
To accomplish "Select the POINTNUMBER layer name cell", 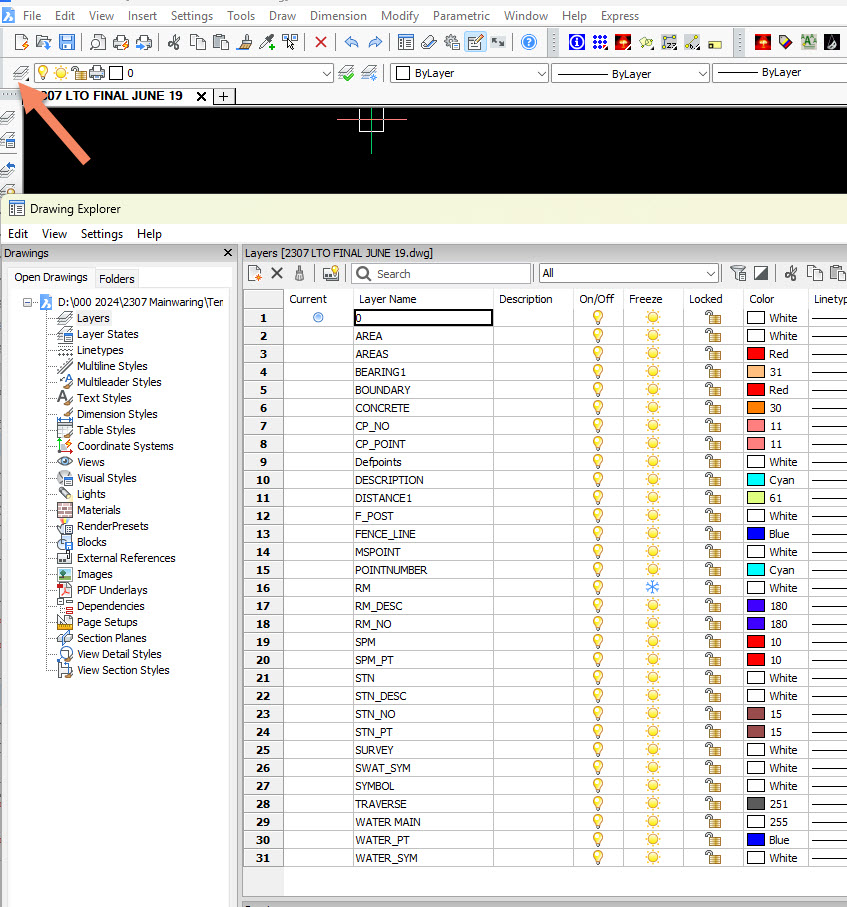I will 423,570.
